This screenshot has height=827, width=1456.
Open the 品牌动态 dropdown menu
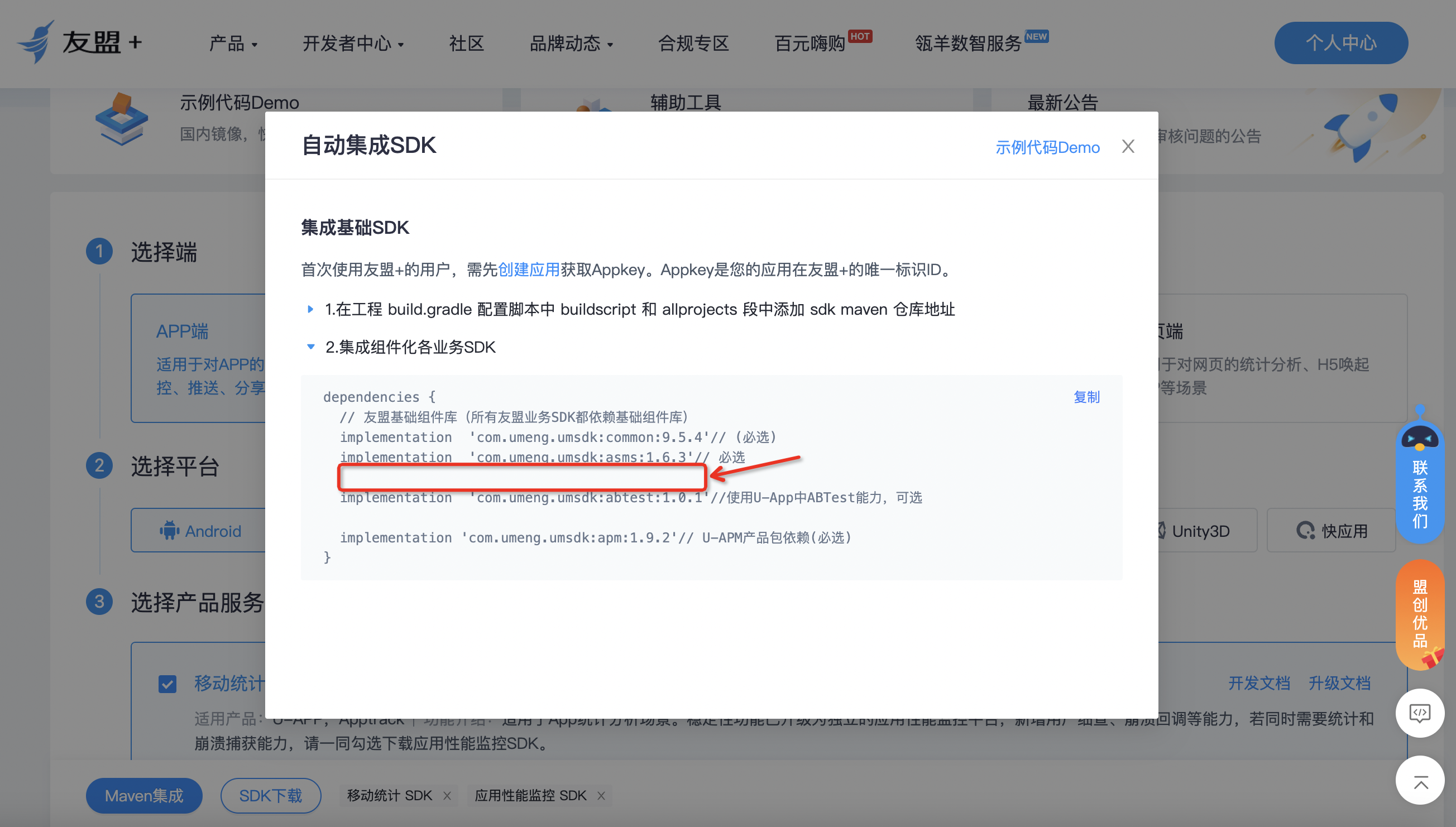coord(571,43)
